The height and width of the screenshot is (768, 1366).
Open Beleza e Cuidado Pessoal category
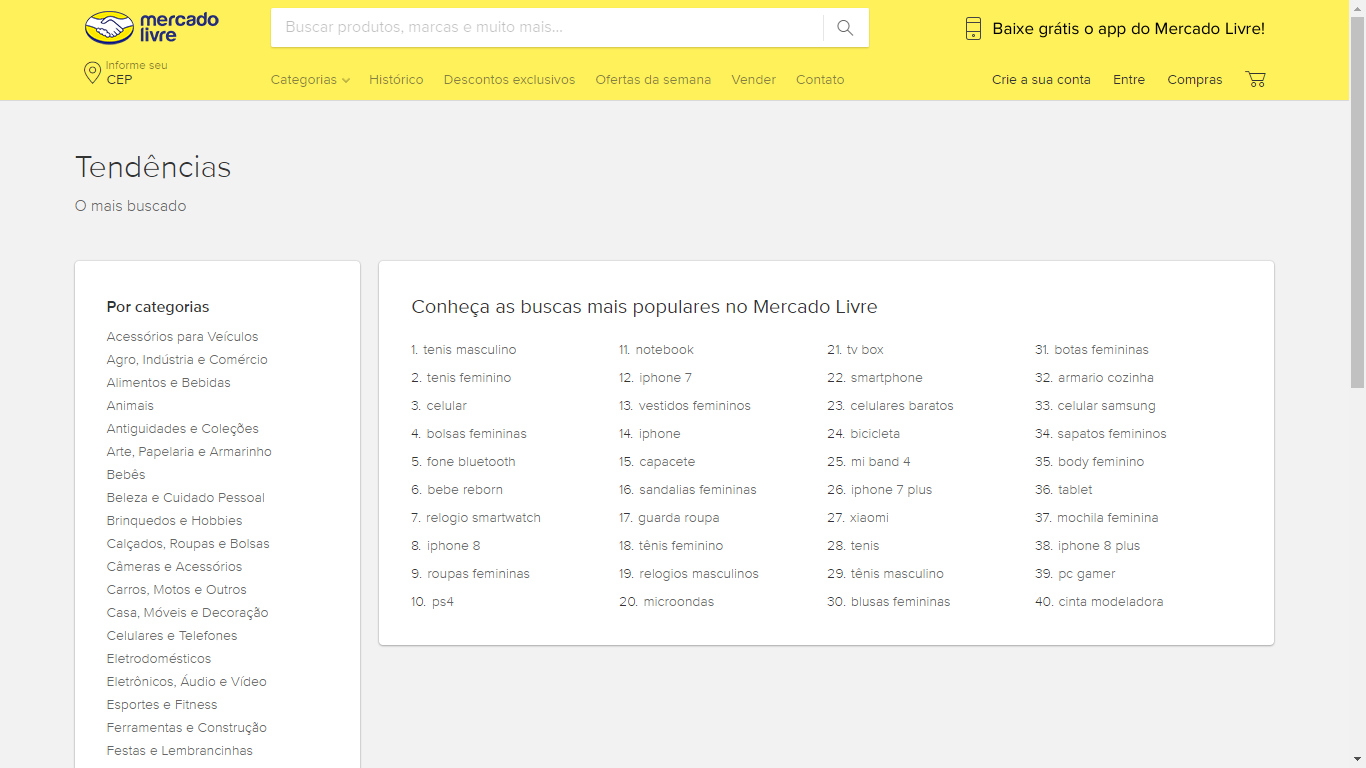coord(185,498)
